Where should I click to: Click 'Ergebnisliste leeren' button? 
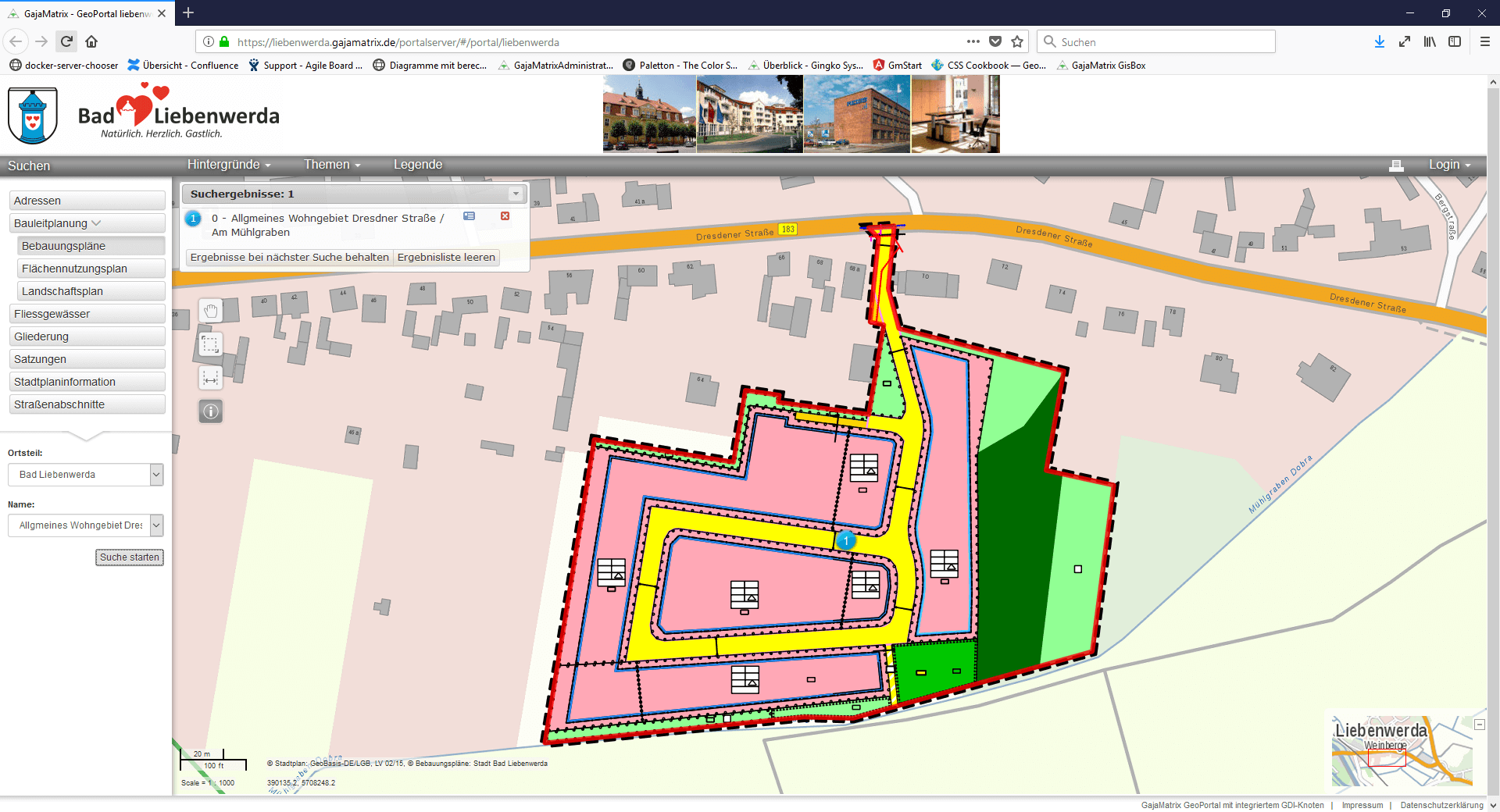tap(446, 258)
